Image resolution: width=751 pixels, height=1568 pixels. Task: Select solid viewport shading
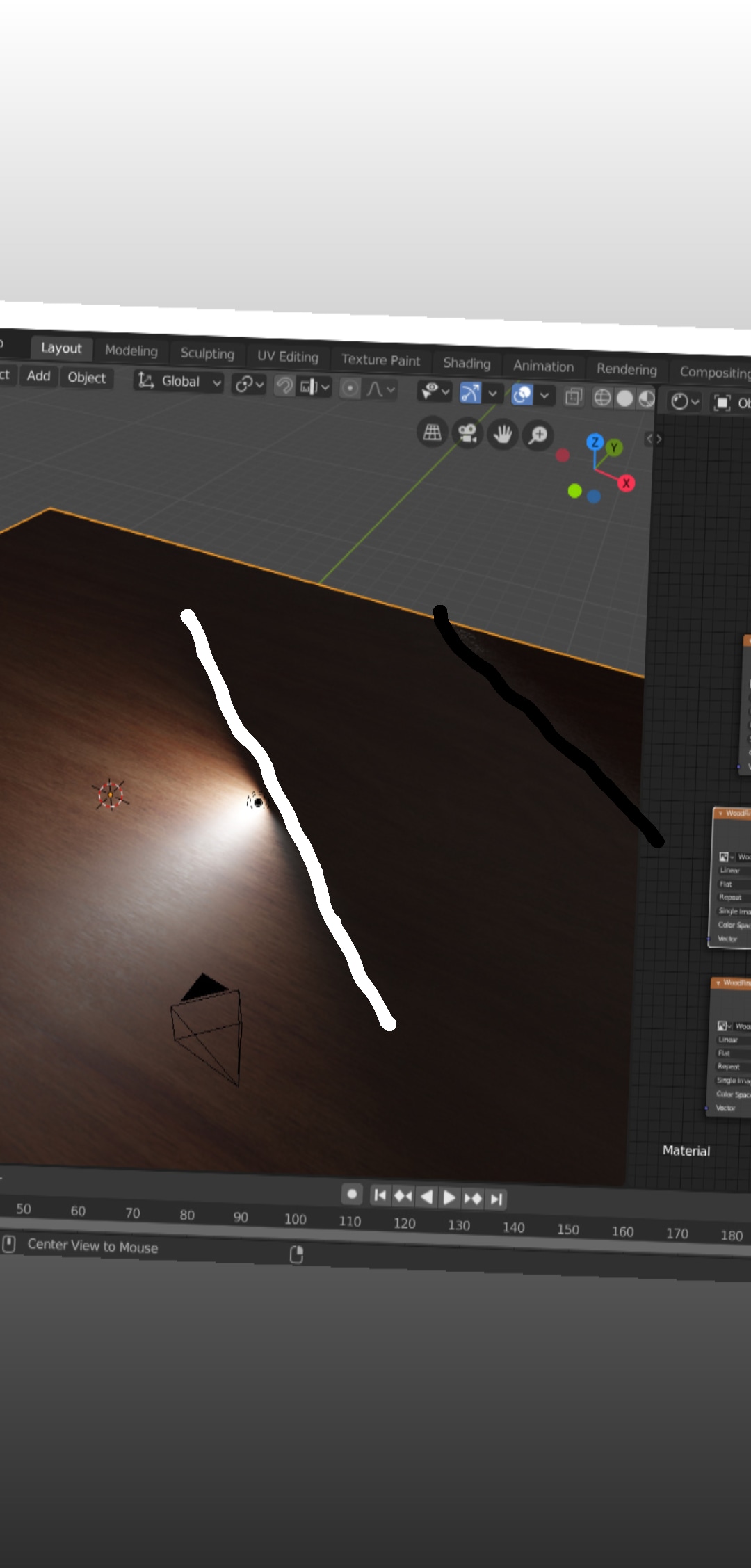click(624, 398)
